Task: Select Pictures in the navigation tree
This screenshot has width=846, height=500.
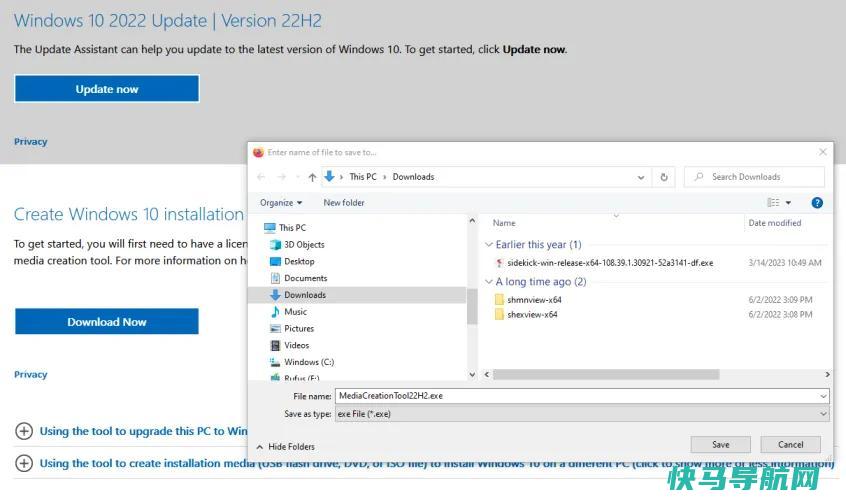Action: (x=299, y=328)
